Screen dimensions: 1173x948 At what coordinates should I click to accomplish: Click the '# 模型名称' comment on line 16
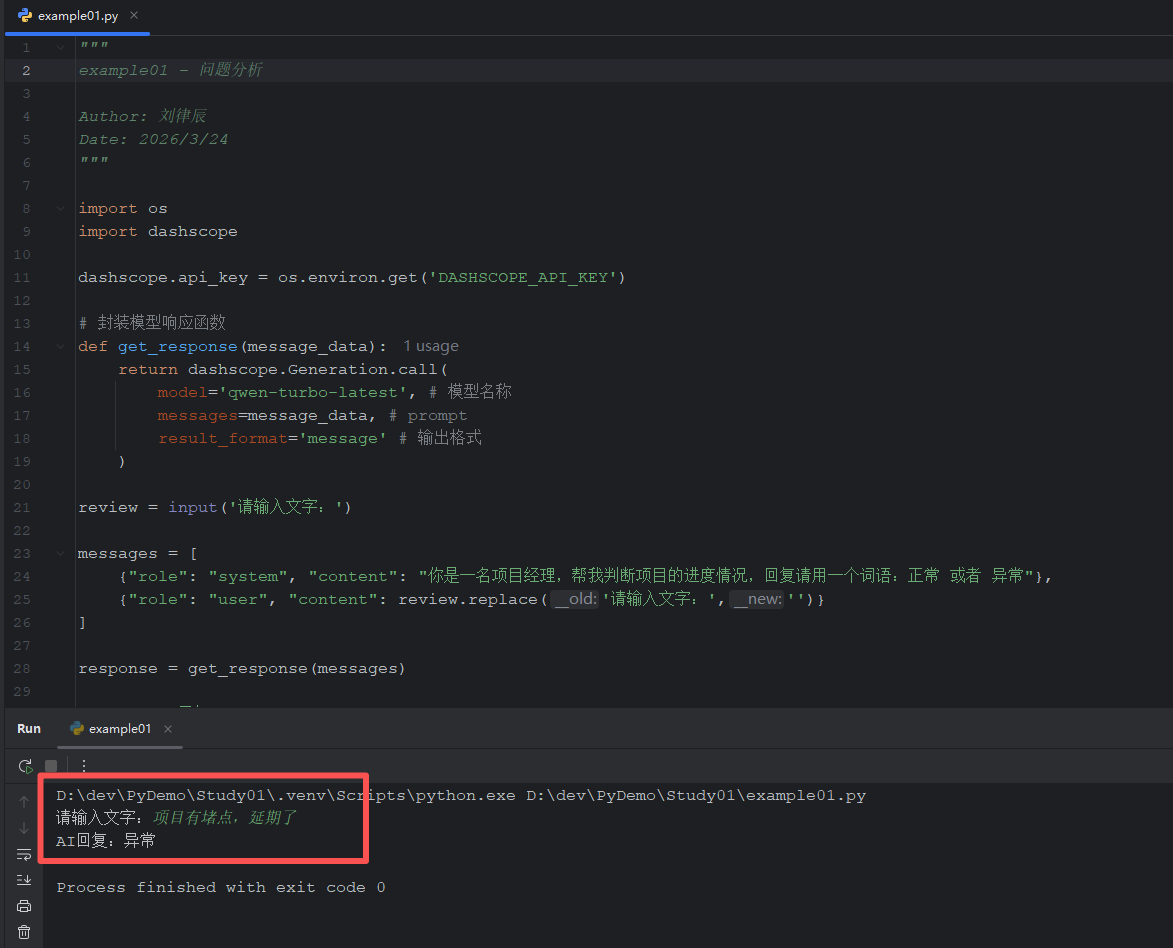[470, 392]
